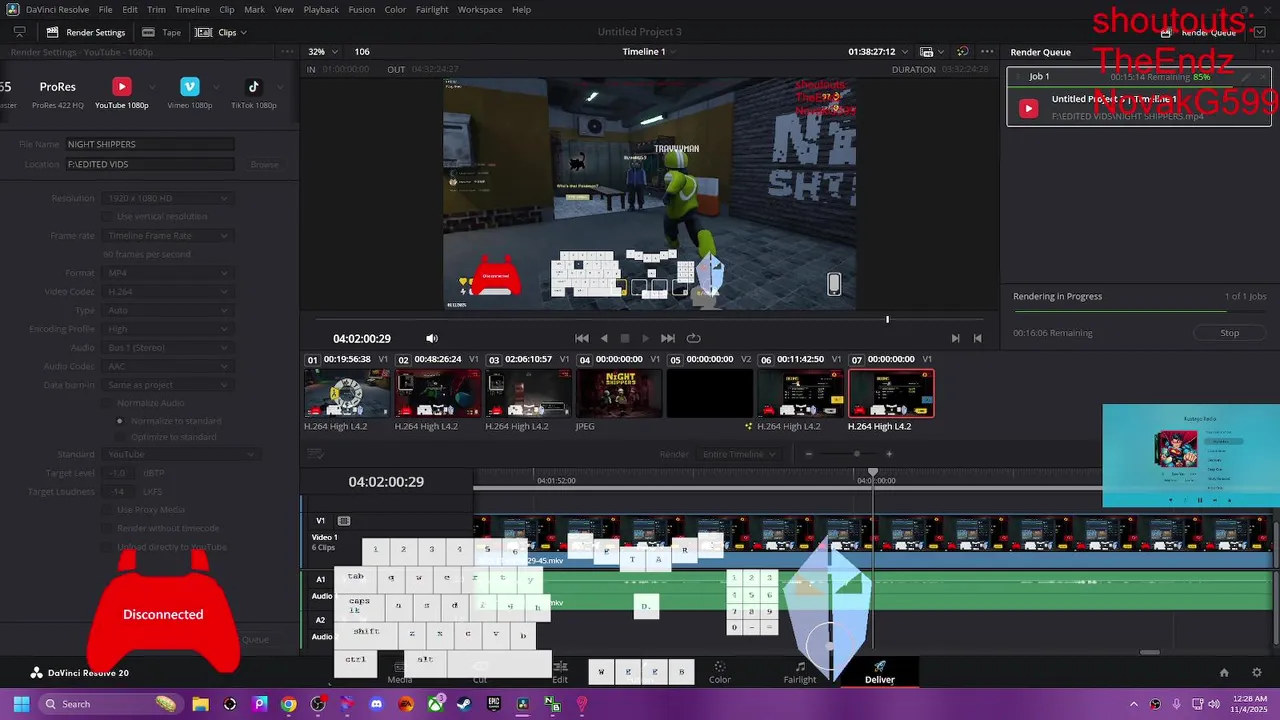Image resolution: width=1280 pixels, height=720 pixels.
Task: Select Job 1 in the Render Queue
Action: coord(1139,97)
